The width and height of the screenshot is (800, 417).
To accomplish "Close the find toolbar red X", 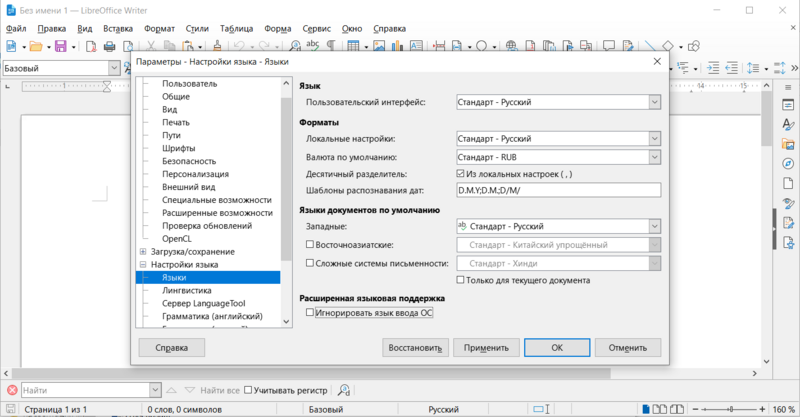I will coord(12,390).
